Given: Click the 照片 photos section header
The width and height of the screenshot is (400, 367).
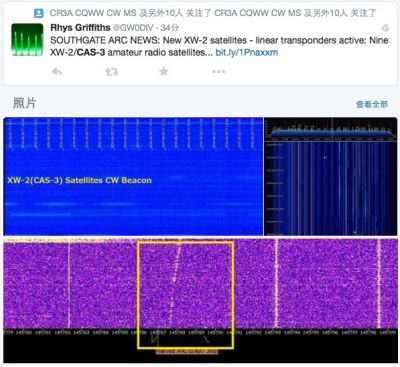Looking at the screenshot, I should click(x=24, y=103).
